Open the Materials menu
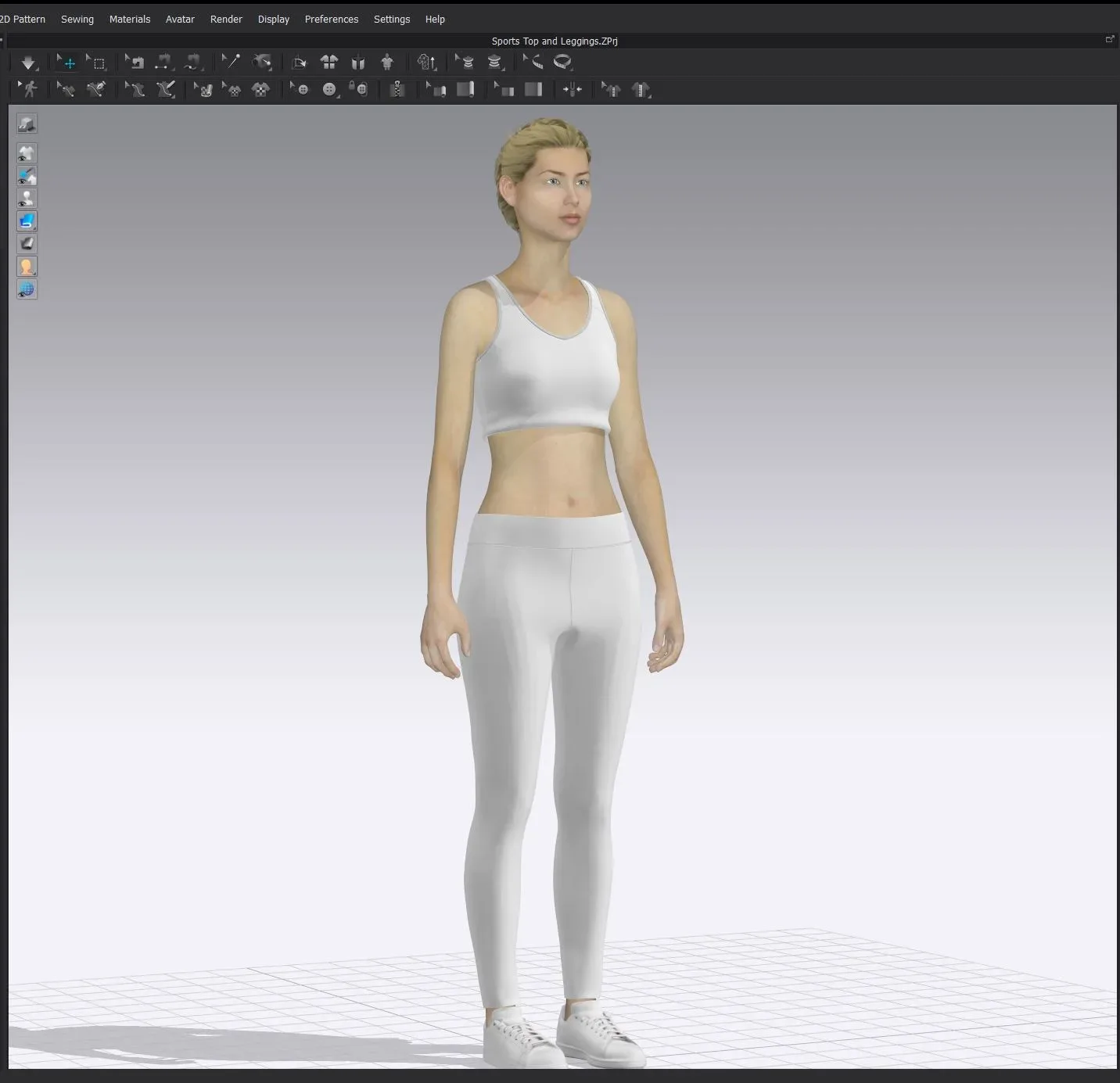The height and width of the screenshot is (1083, 1120). 130,19
